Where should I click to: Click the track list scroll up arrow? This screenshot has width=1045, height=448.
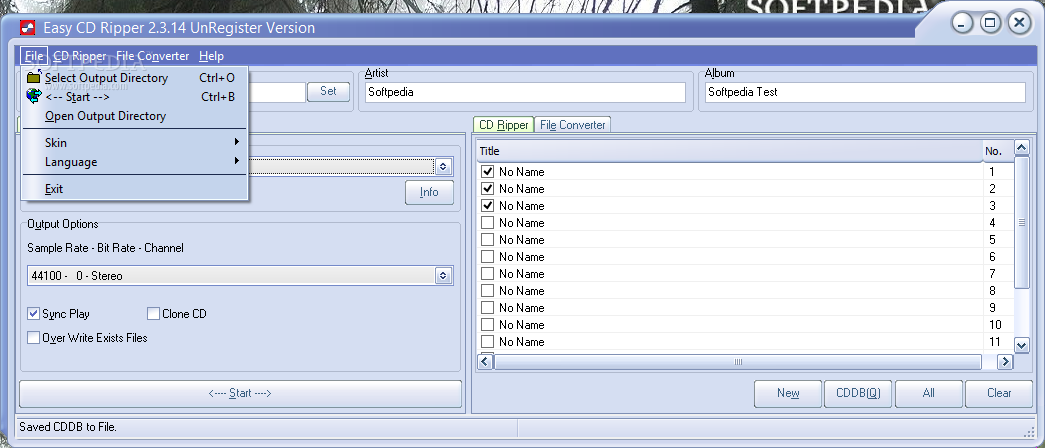tap(1021, 147)
